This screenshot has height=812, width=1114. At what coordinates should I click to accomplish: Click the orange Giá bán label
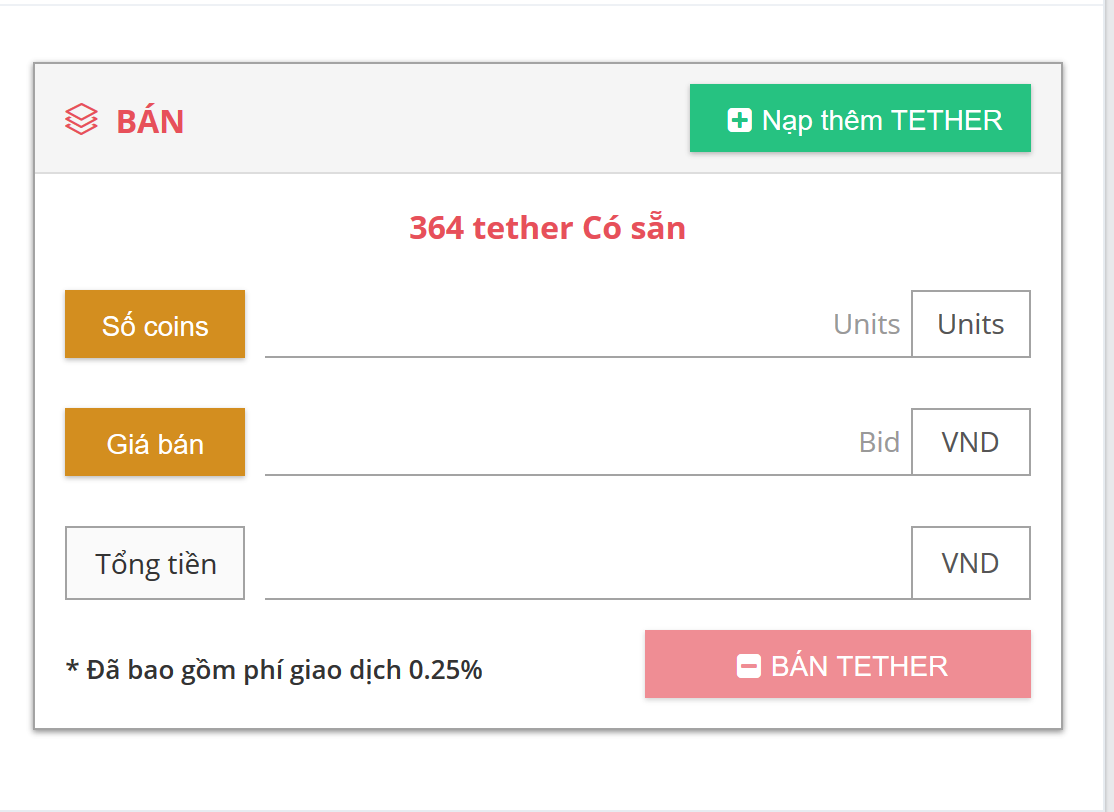click(155, 443)
